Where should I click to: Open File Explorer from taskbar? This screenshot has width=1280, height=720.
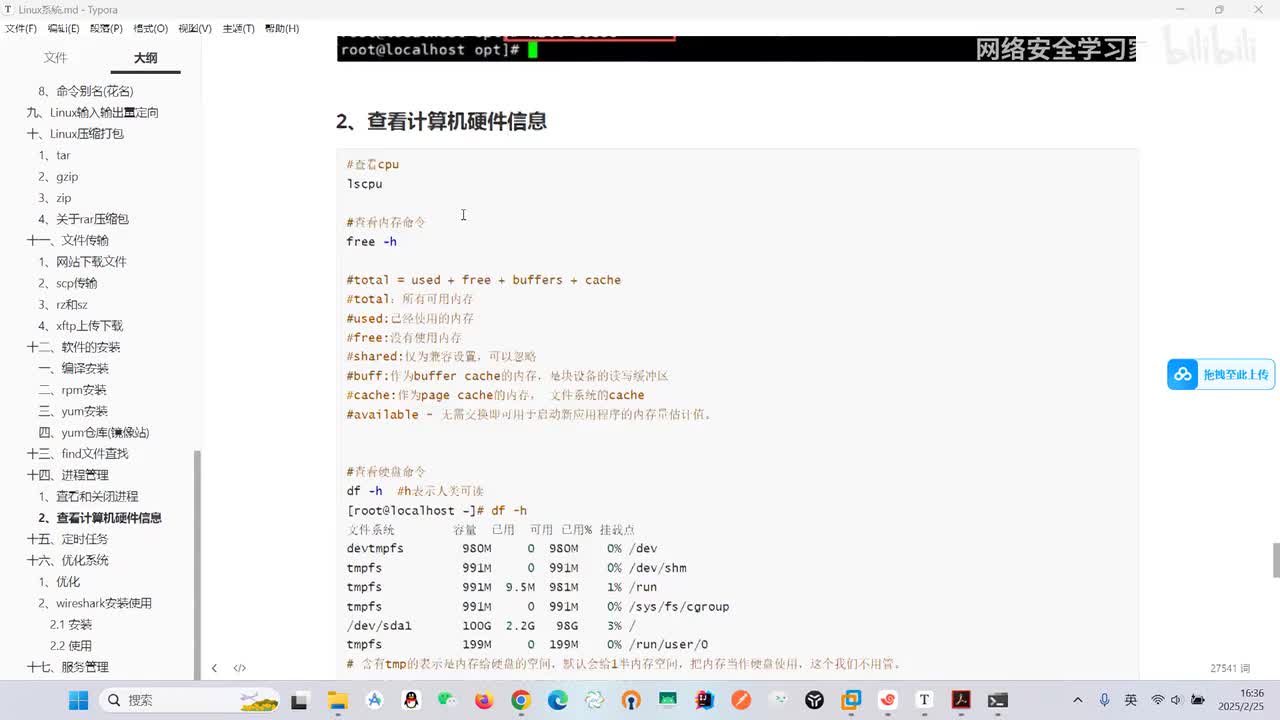337,700
